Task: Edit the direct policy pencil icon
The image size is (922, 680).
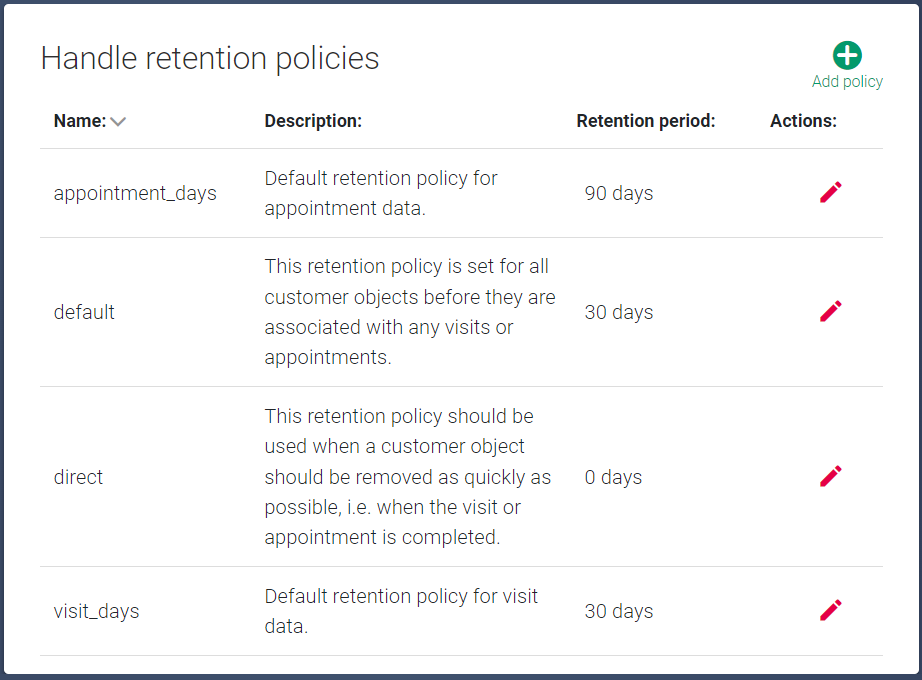Action: [x=831, y=476]
